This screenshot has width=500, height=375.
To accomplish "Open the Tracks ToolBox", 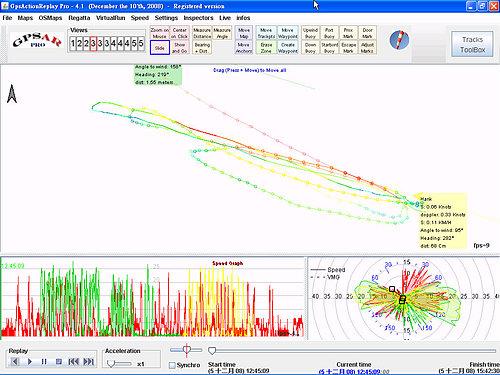I will (x=472, y=44).
